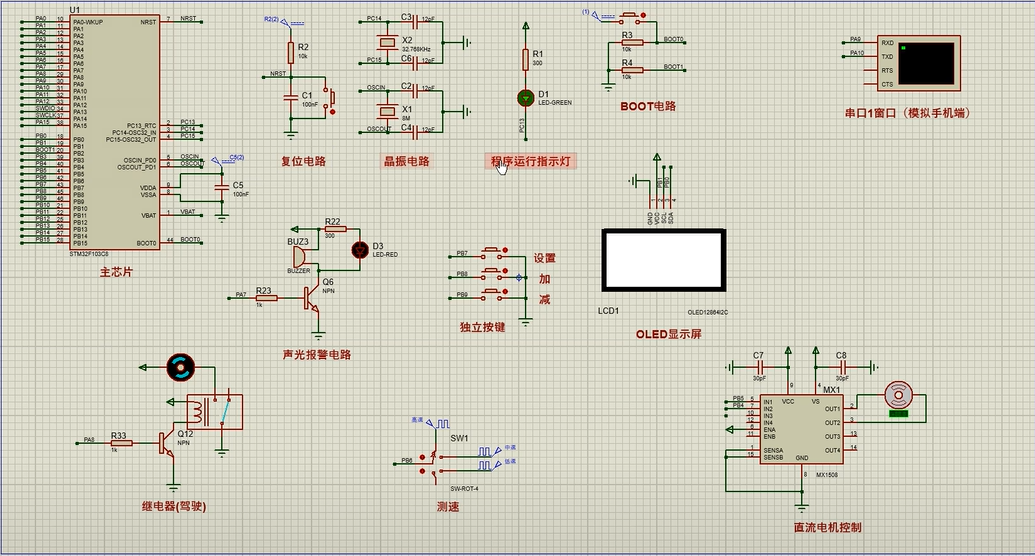Click the 直流电机控制 label

click(x=828, y=528)
